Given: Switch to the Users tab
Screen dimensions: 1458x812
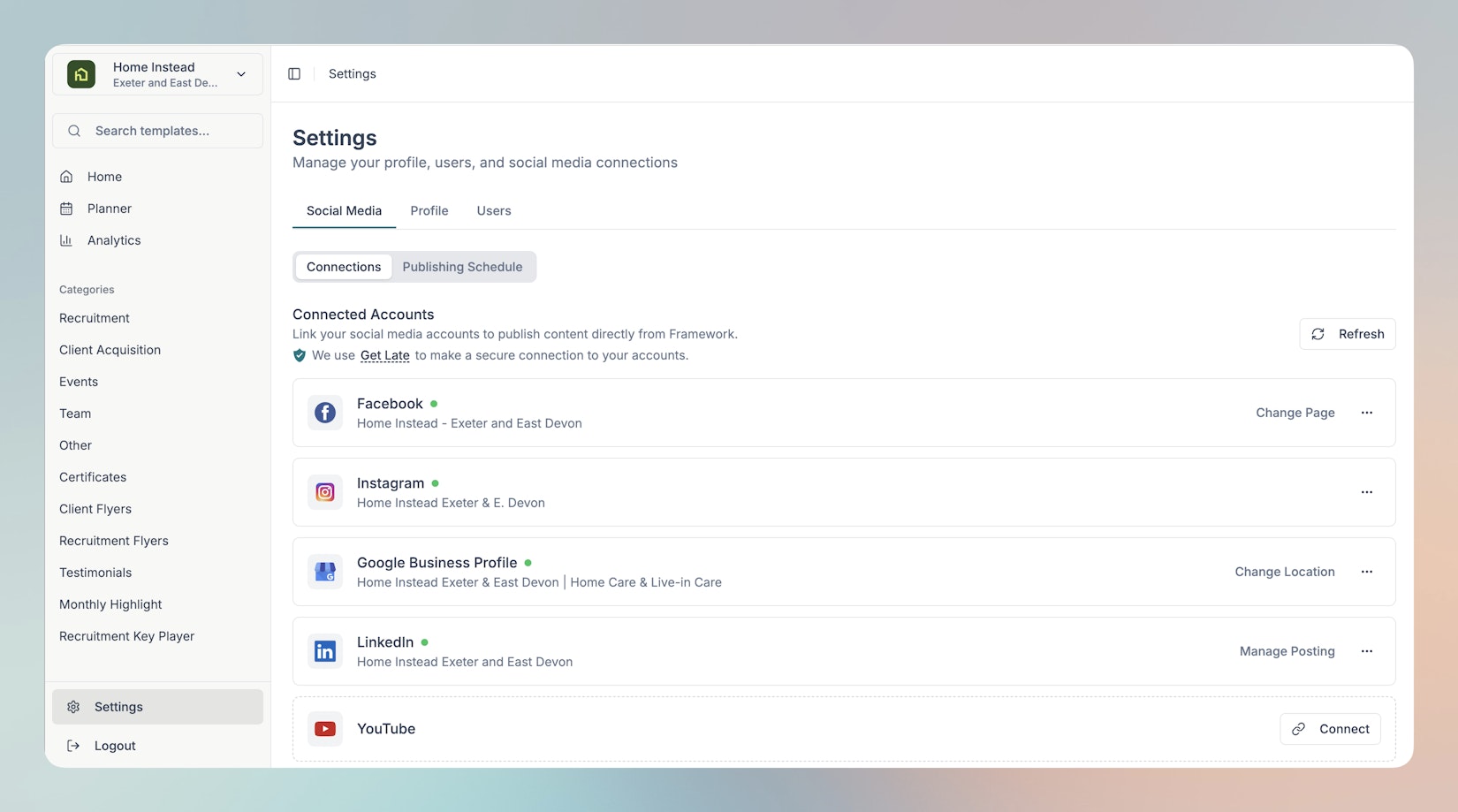Looking at the screenshot, I should coord(493,211).
